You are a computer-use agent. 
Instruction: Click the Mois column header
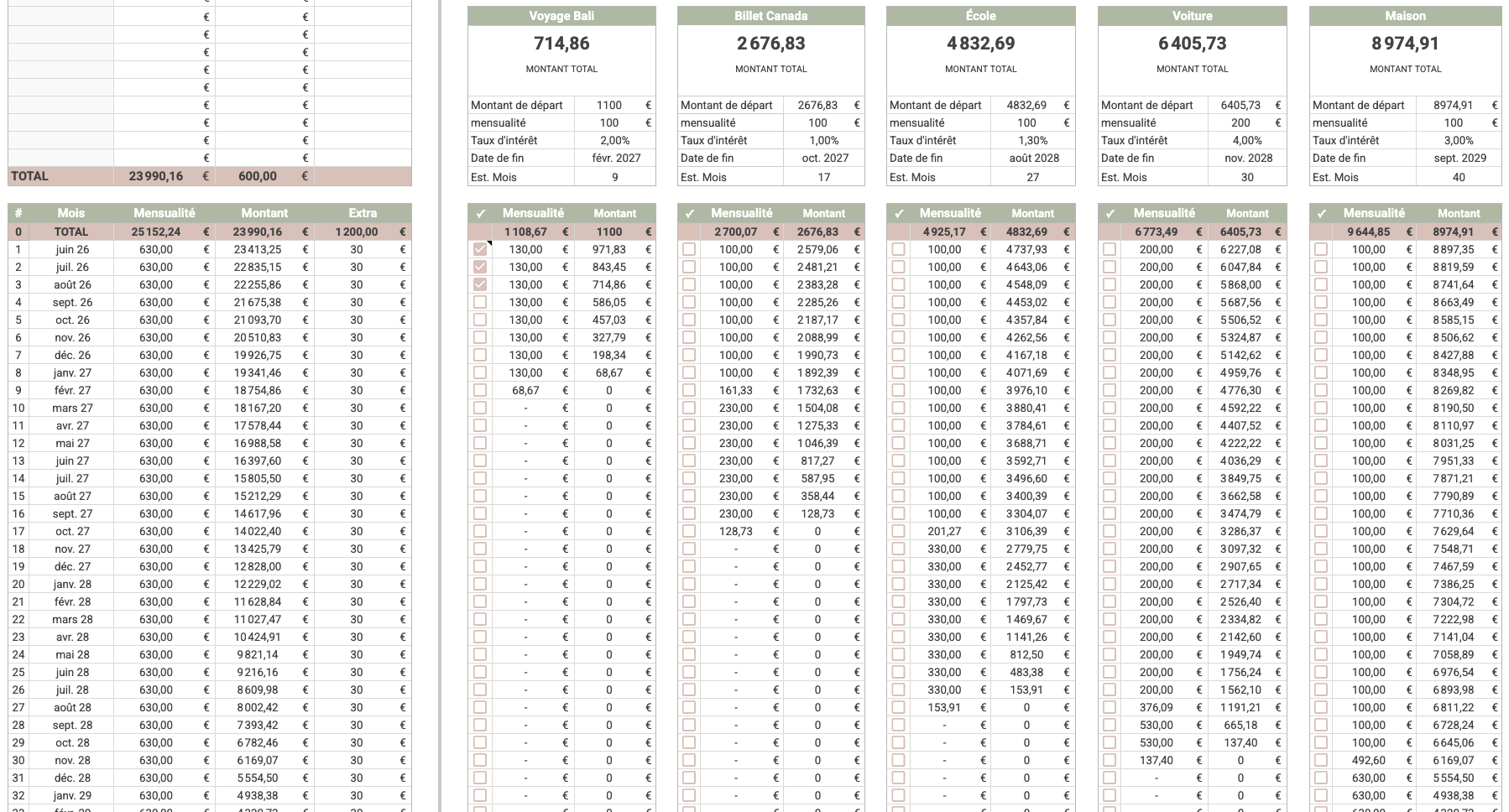(71, 213)
